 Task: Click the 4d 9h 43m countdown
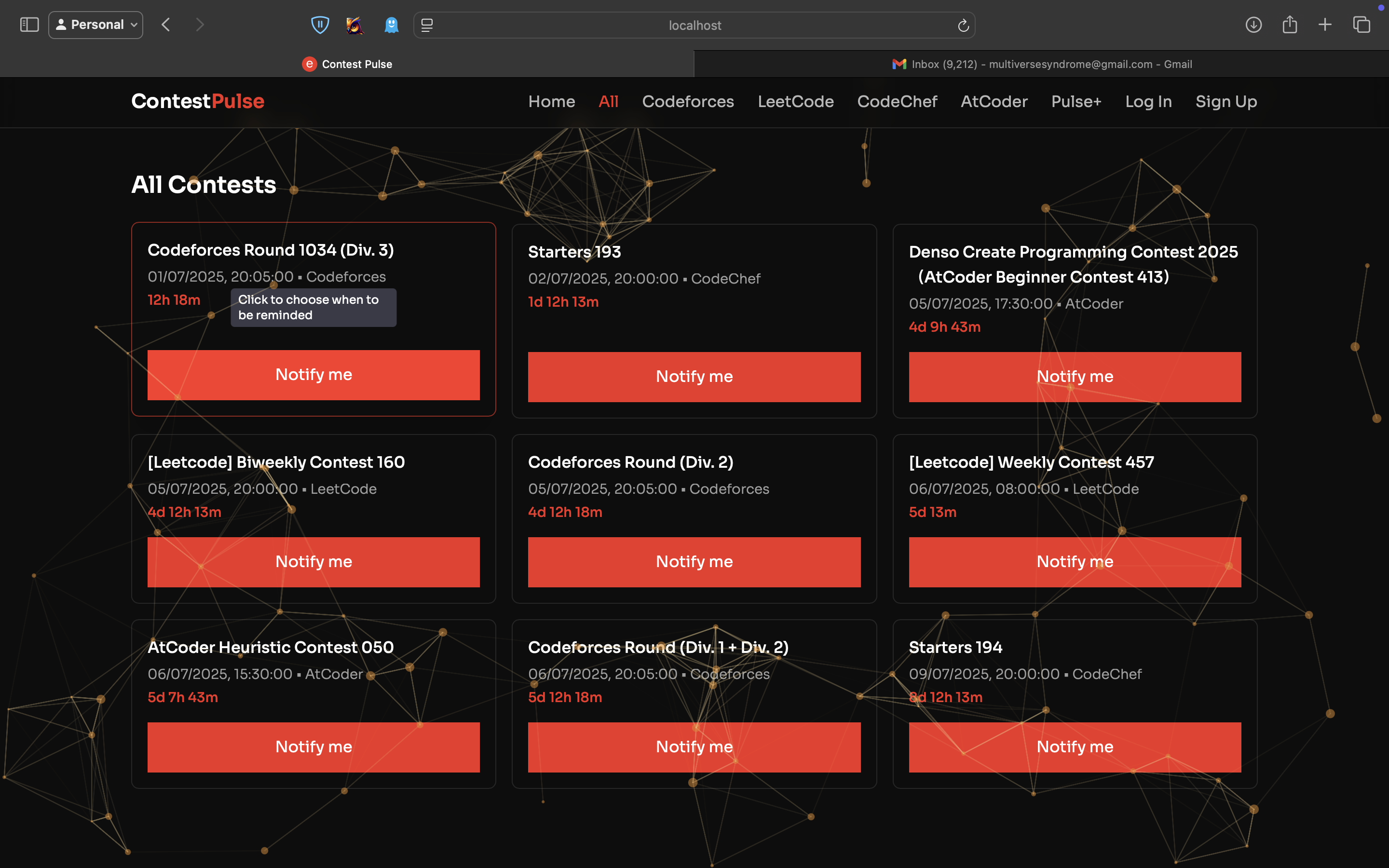[x=945, y=327]
